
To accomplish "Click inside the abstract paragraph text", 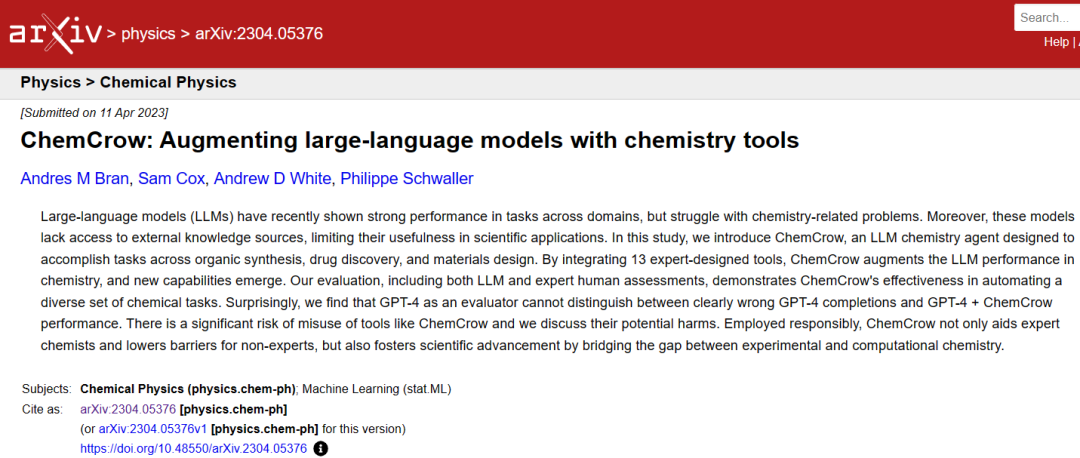I will point(540,280).
